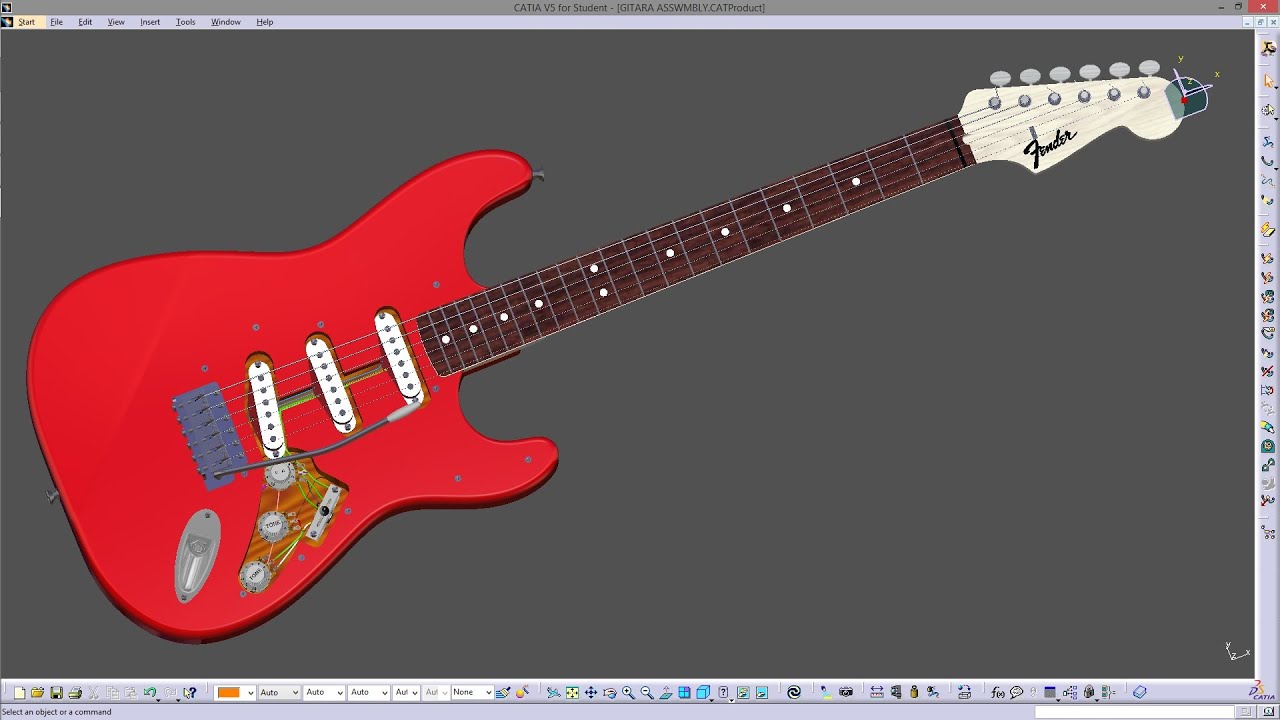The height and width of the screenshot is (720, 1280).
Task: Open the Help menu
Action: point(265,22)
